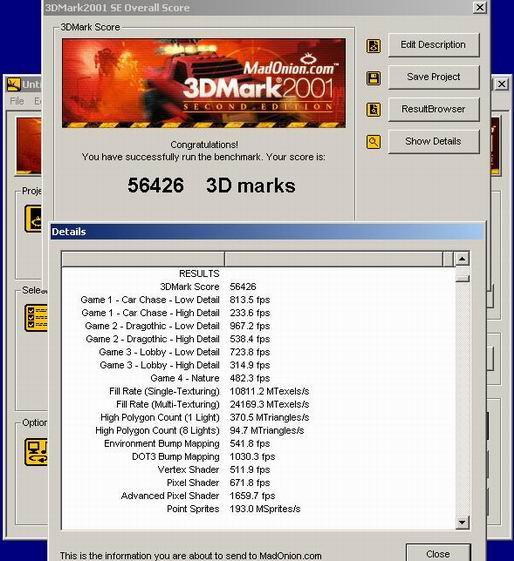Click the Details list scrollbar thumb
The height and width of the screenshot is (561, 514).
tap(462, 278)
